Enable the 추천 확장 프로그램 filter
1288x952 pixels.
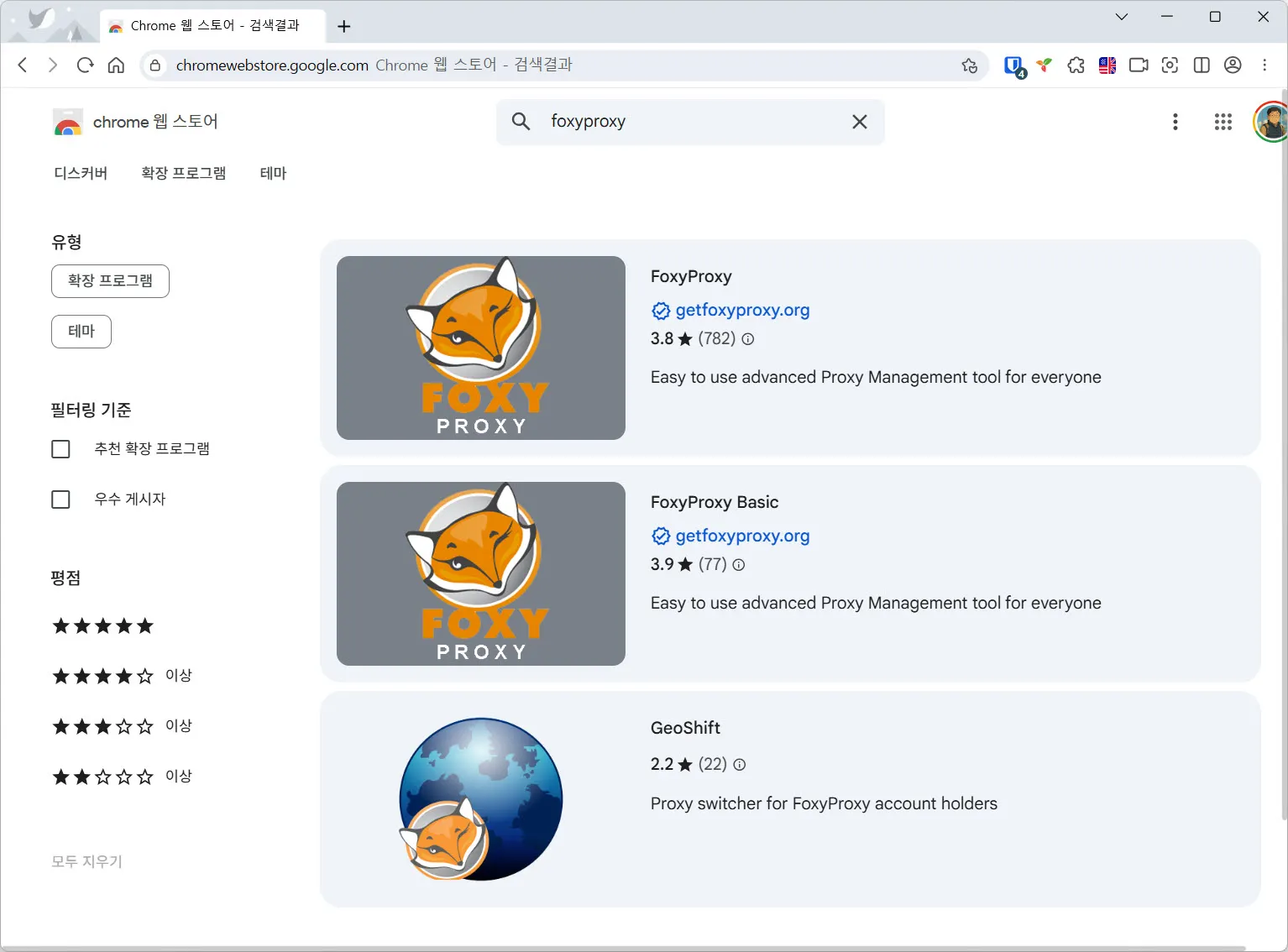[x=60, y=448]
